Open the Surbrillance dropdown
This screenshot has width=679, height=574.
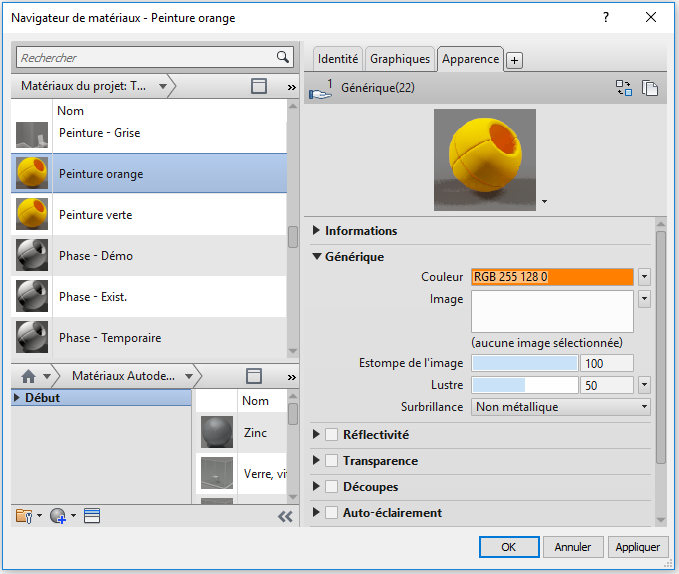tap(561, 407)
